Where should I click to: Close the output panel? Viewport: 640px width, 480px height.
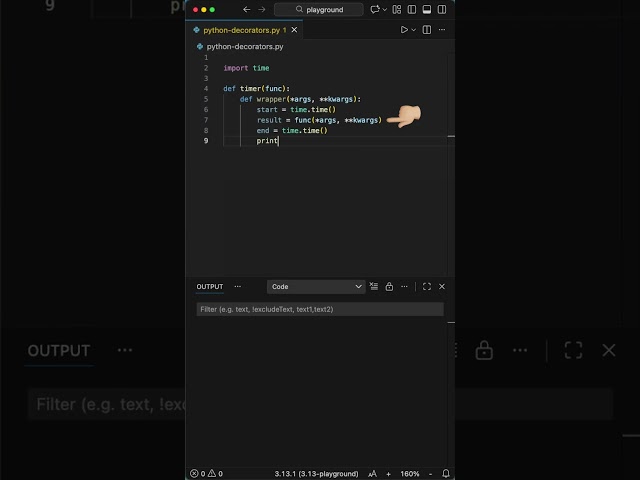point(442,287)
